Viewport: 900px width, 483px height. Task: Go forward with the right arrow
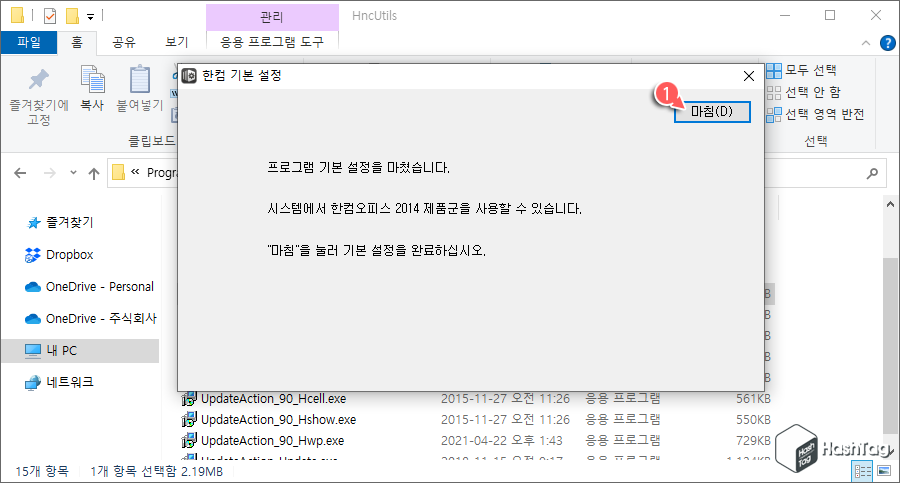(x=50, y=173)
